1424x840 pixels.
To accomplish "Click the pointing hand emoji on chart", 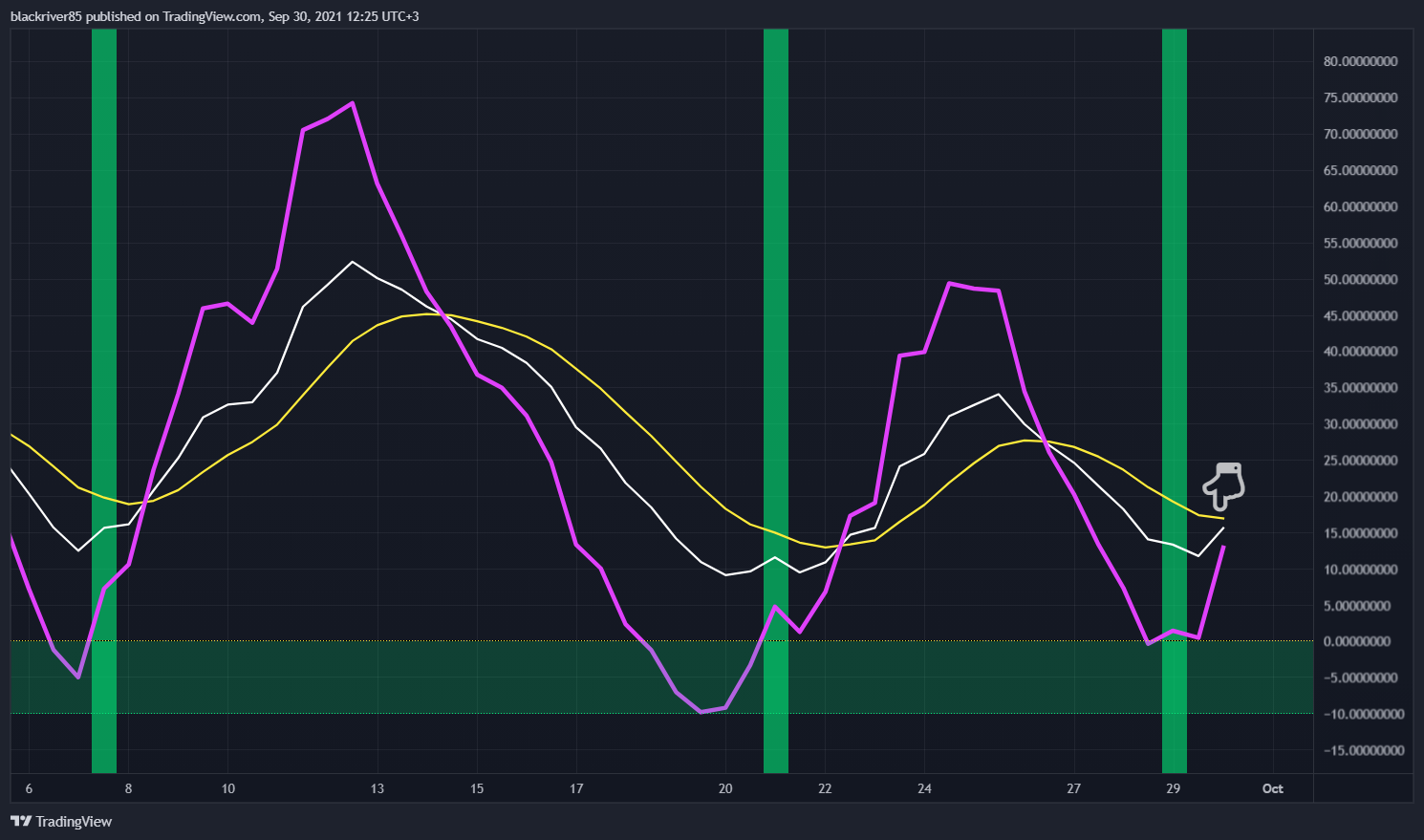I will pyautogui.click(x=1224, y=485).
